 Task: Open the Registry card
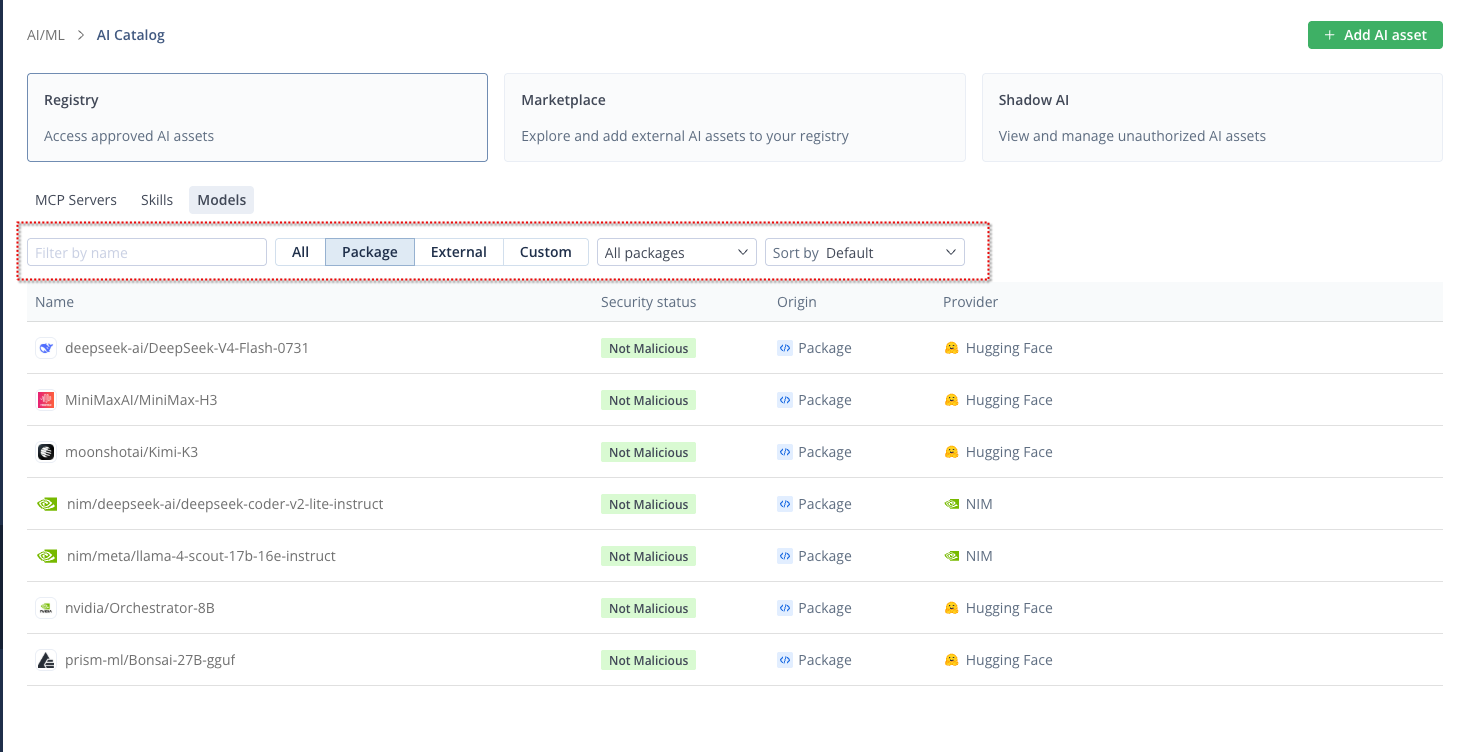tap(257, 117)
